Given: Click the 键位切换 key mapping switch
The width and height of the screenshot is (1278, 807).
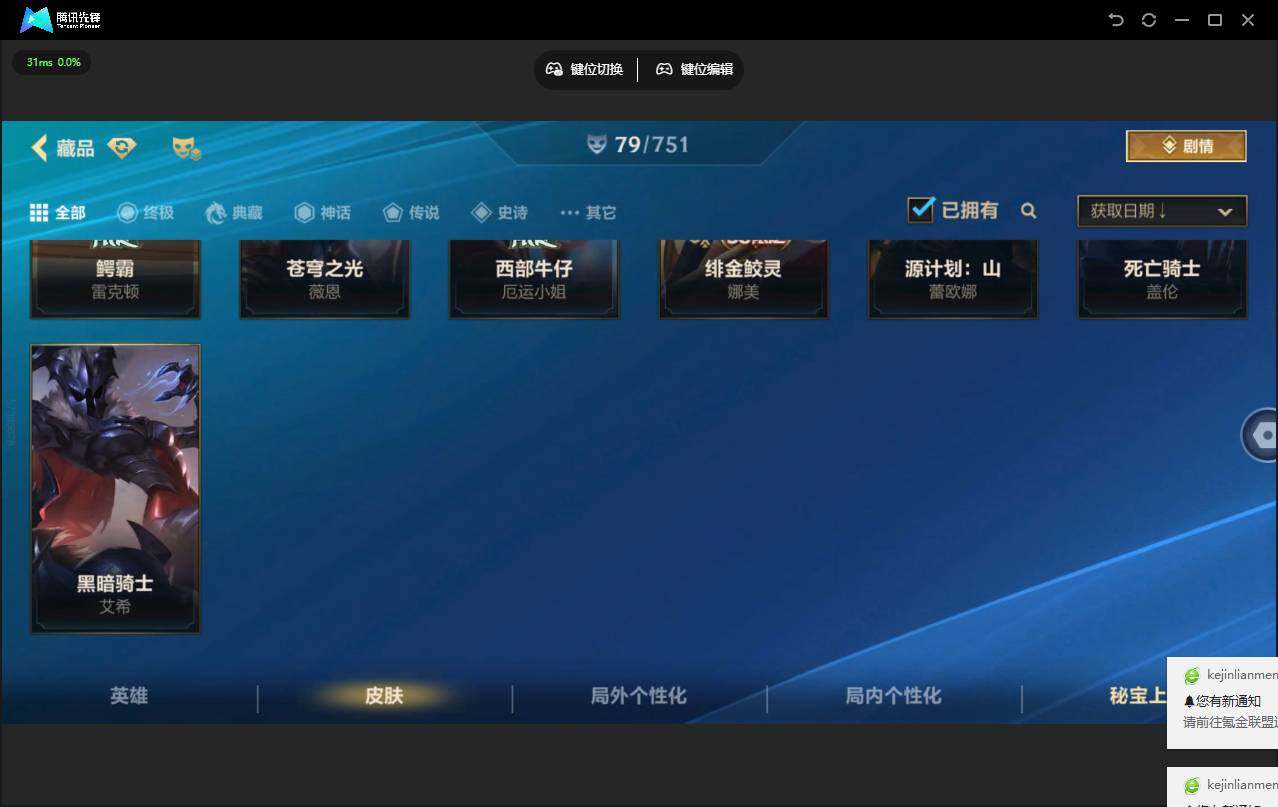Looking at the screenshot, I should tap(584, 69).
